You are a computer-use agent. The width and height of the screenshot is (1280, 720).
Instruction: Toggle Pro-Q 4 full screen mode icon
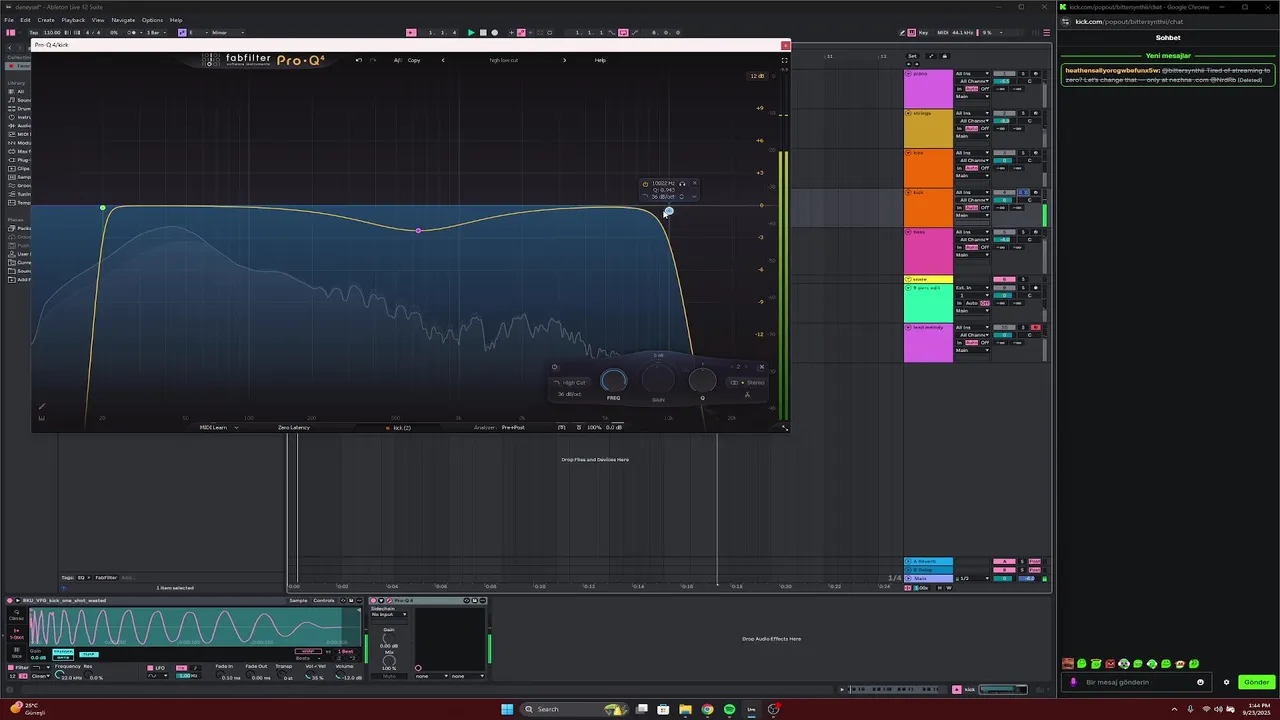(x=784, y=60)
